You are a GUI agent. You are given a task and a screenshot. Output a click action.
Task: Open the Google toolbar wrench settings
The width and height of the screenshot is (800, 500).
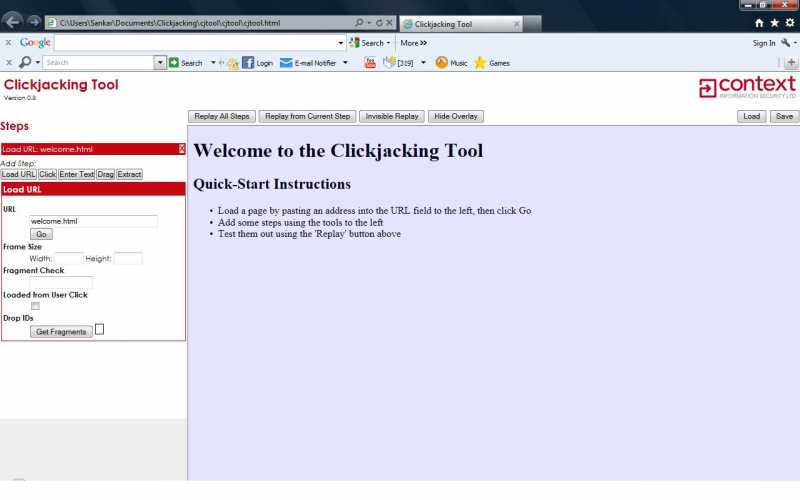point(786,43)
